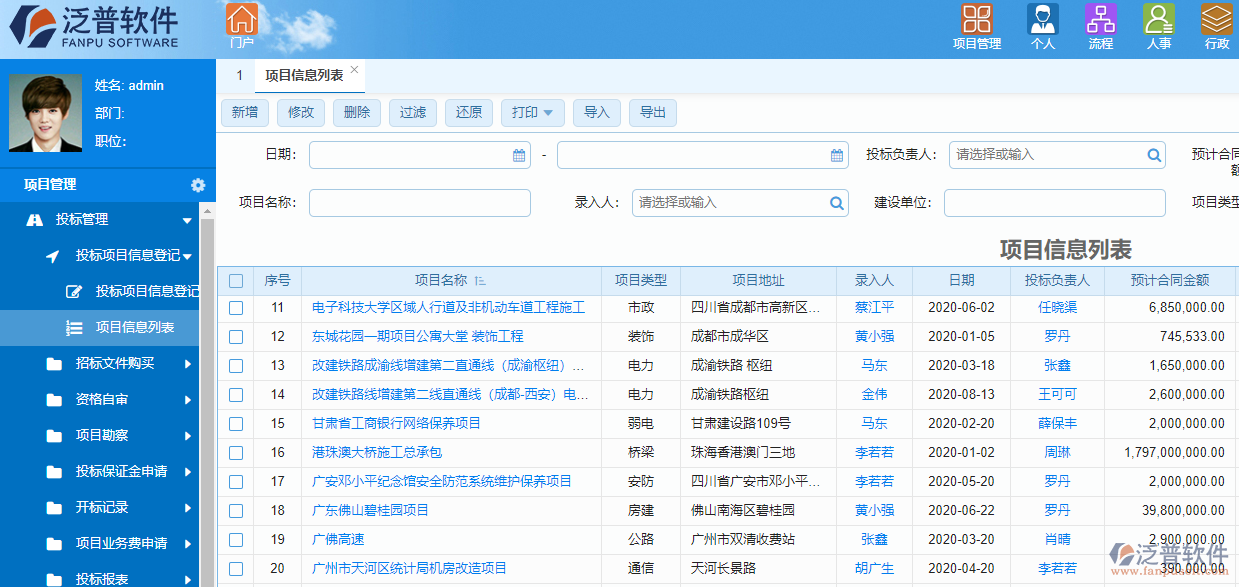Open the 流程 workflow icon
The width and height of the screenshot is (1239, 587).
pyautogui.click(x=1100, y=20)
